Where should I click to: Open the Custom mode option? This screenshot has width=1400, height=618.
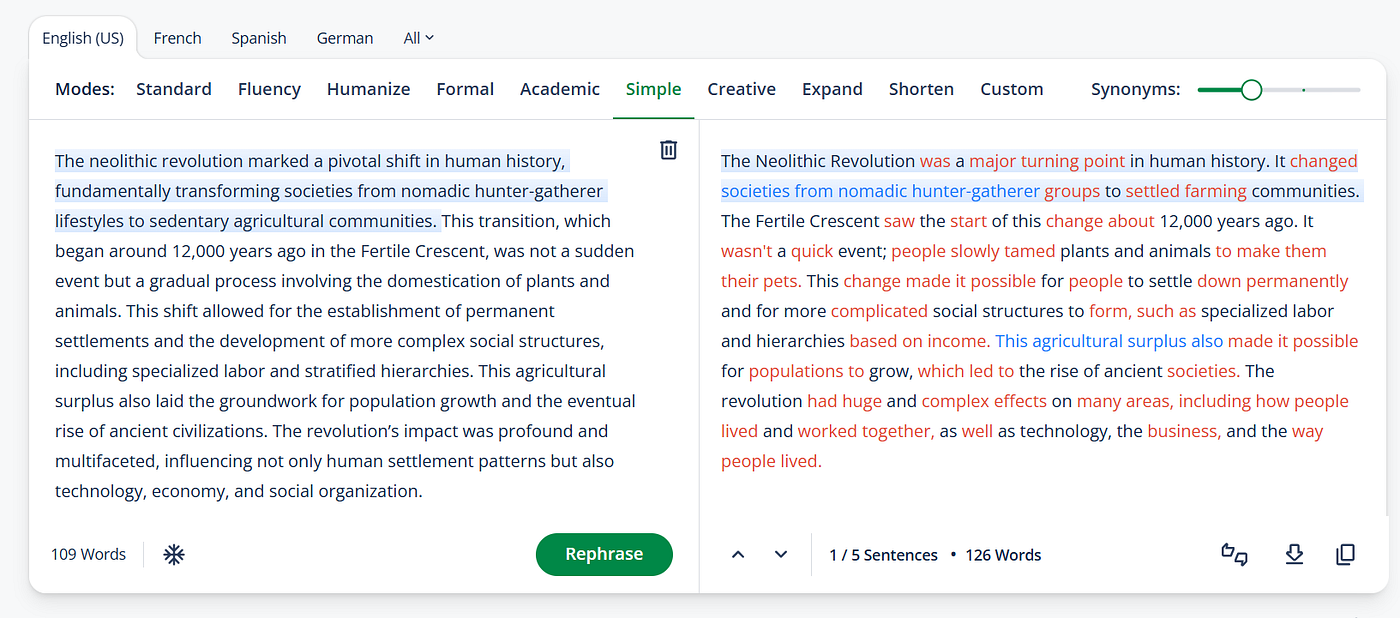pos(1011,89)
